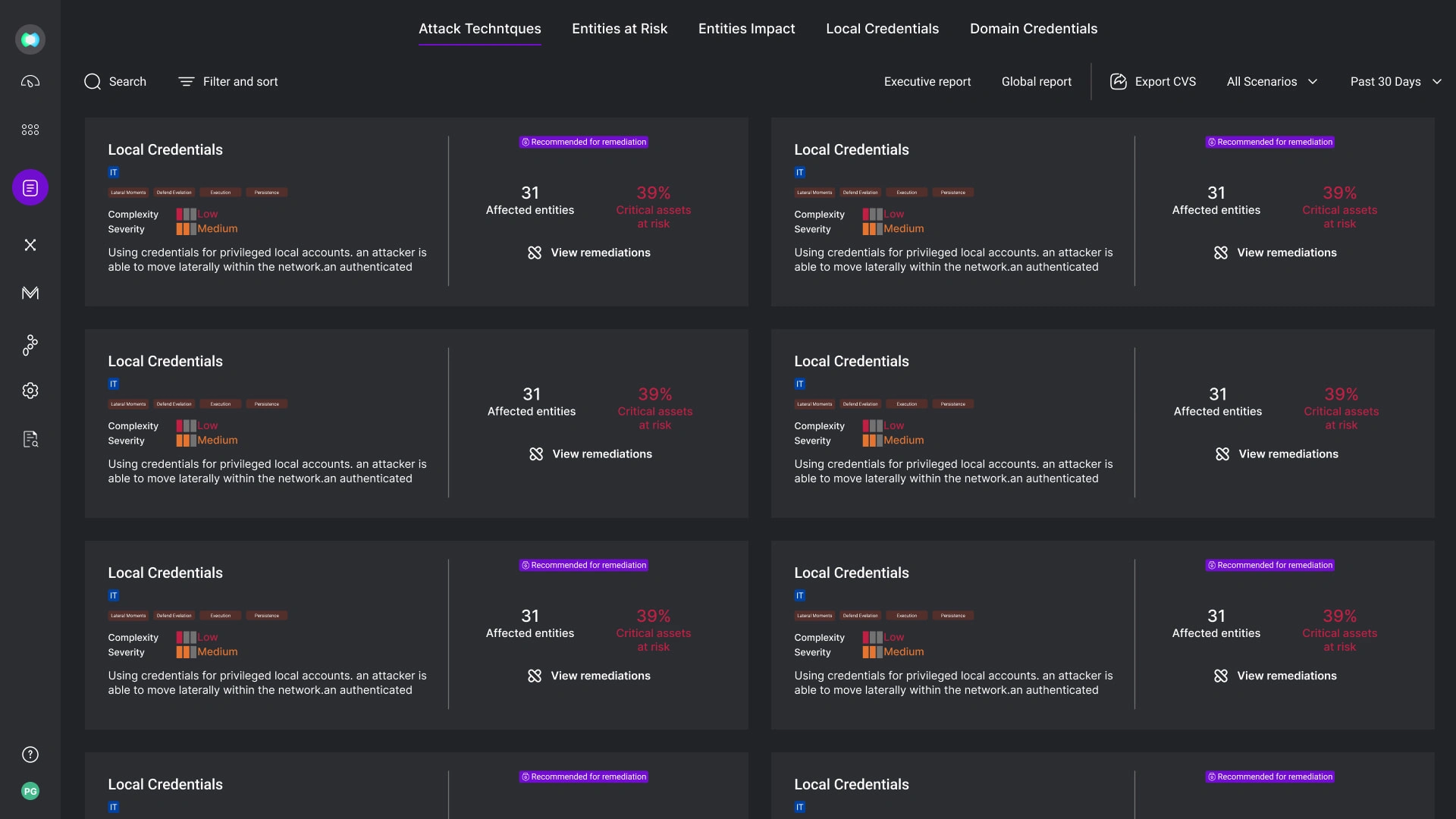The width and height of the screenshot is (1456, 819).
Task: Click IT badge in first-row left card
Action: [114, 172]
